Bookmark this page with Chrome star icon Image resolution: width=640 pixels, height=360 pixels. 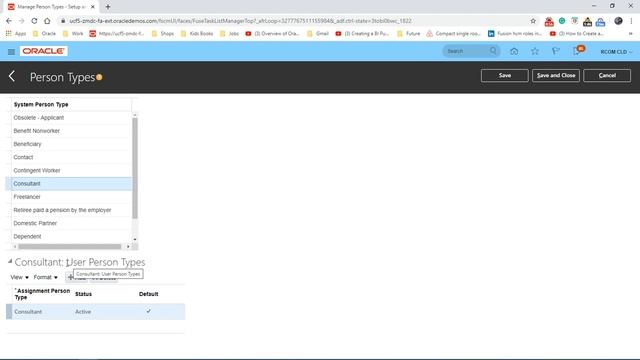click(x=533, y=21)
